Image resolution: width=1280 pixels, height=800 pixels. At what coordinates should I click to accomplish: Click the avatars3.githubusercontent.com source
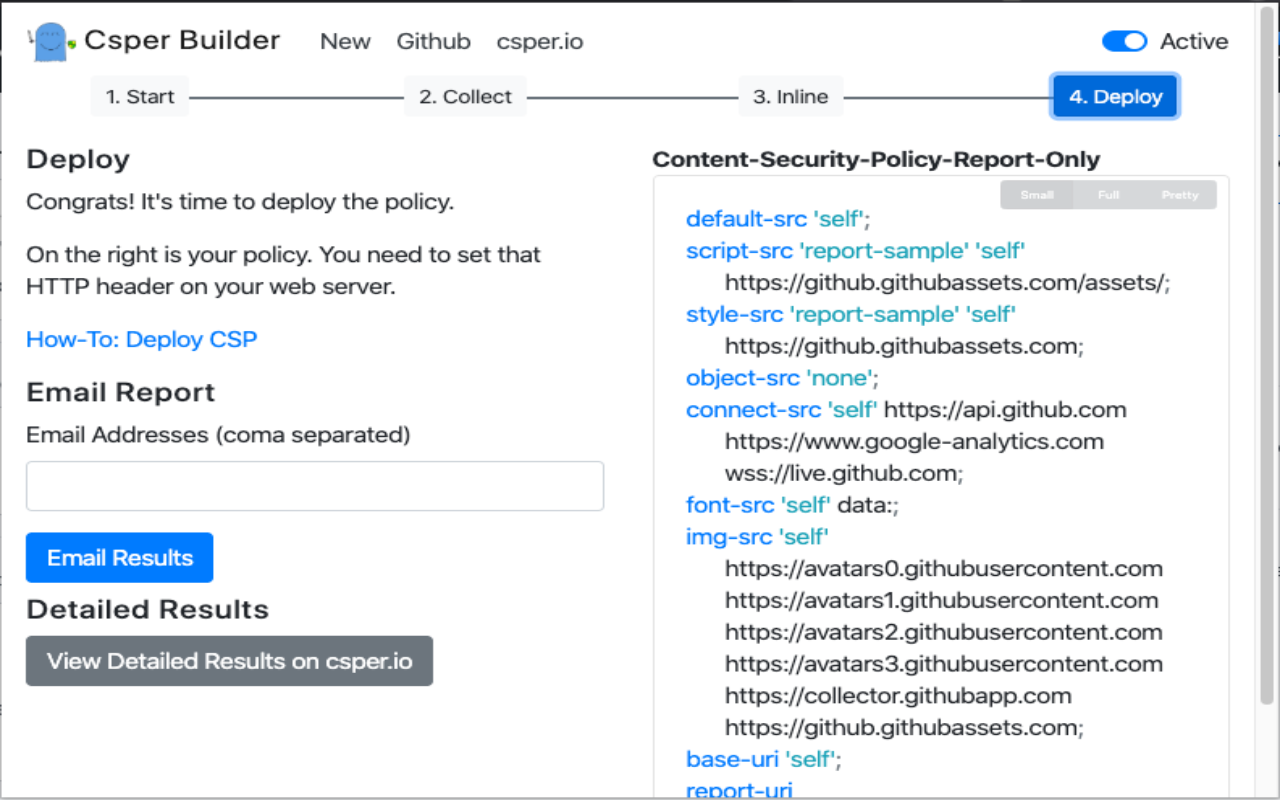pos(944,664)
